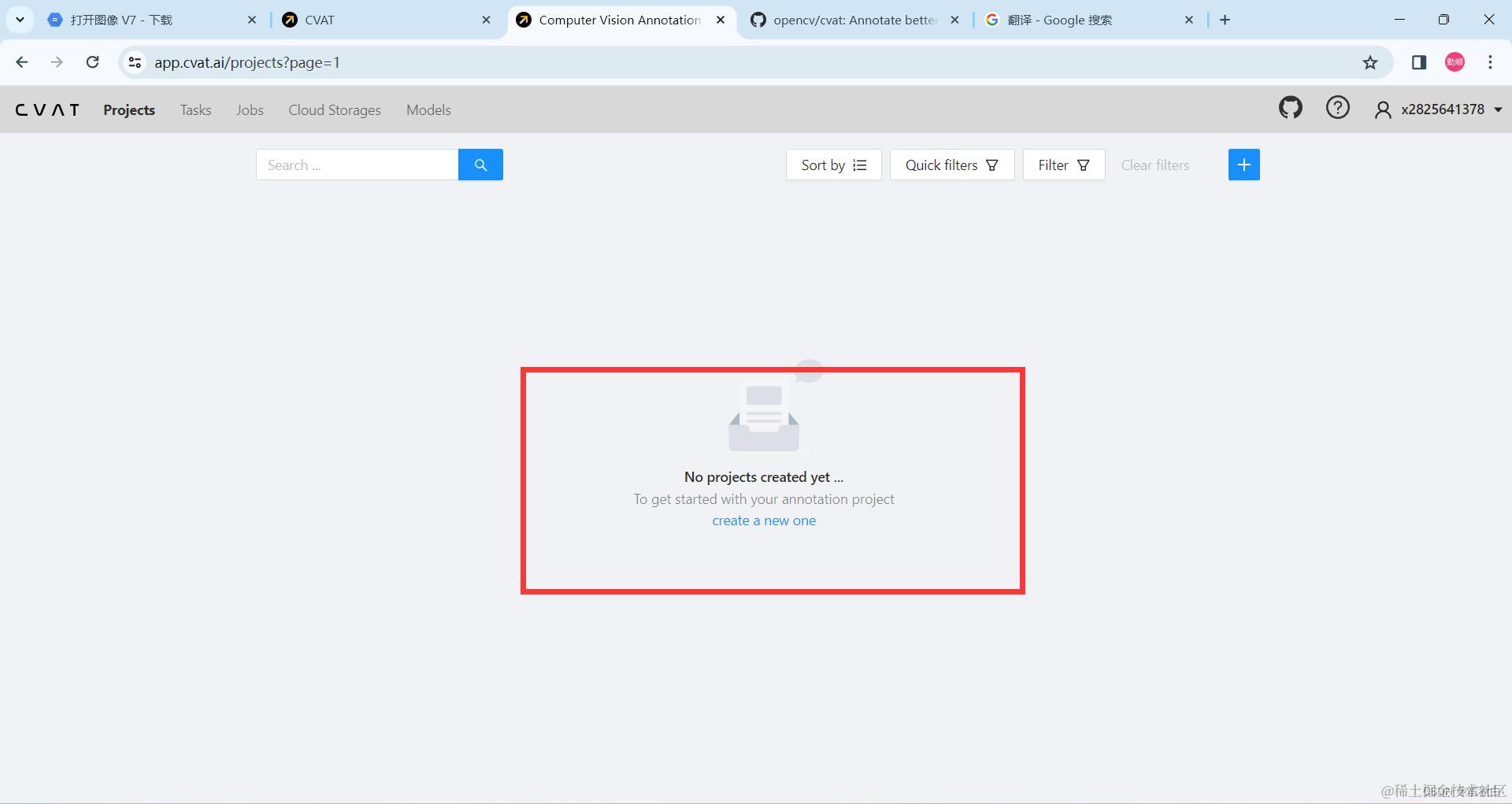
Task: View site information icon in address bar
Action: tap(135, 62)
